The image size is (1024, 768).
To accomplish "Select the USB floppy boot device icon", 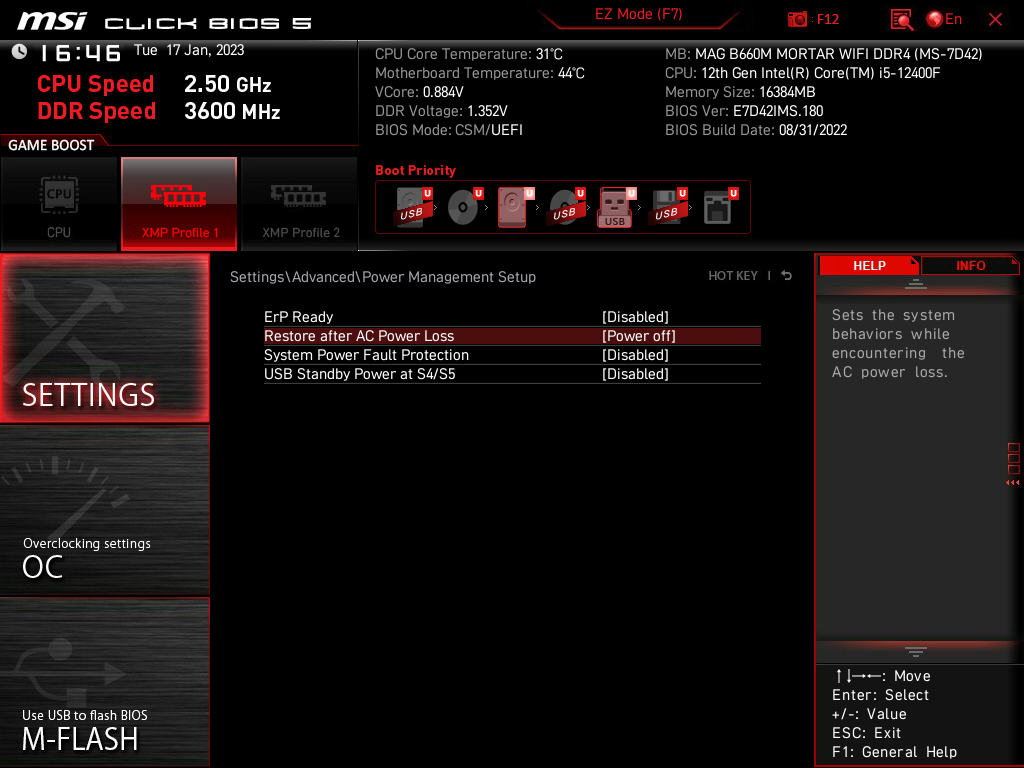I will [668, 207].
